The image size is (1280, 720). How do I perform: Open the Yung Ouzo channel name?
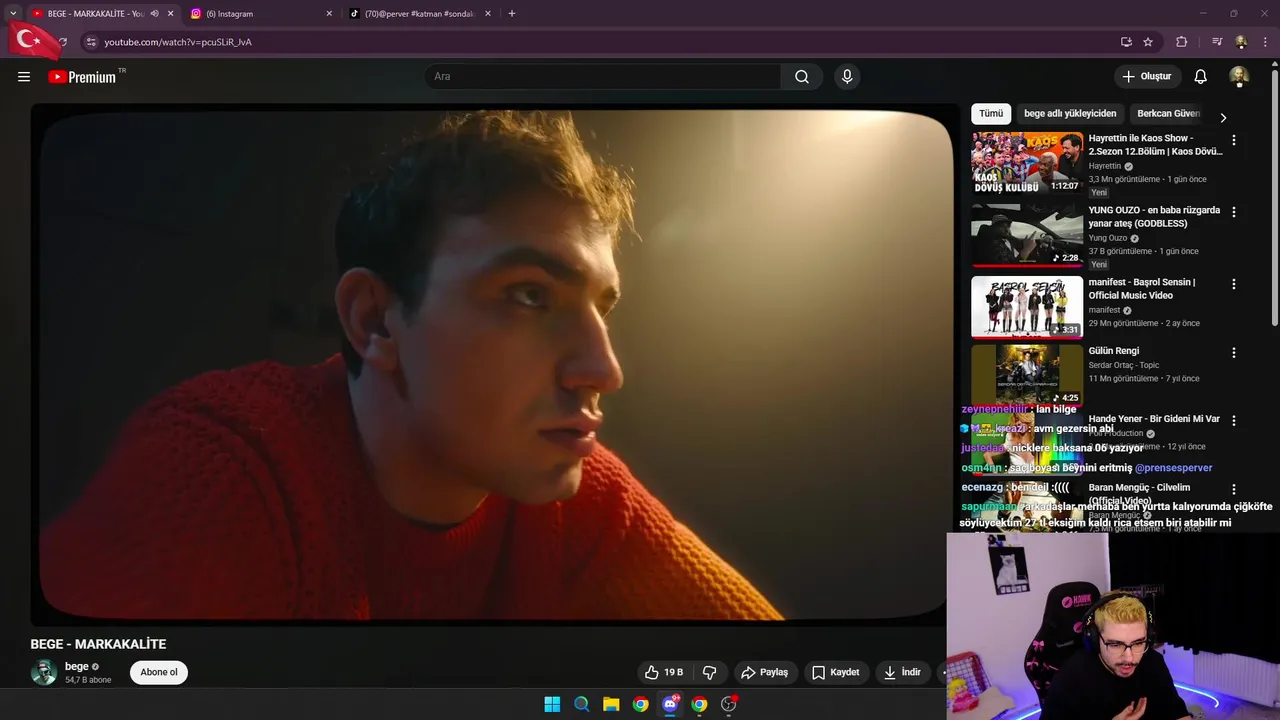[1108, 238]
